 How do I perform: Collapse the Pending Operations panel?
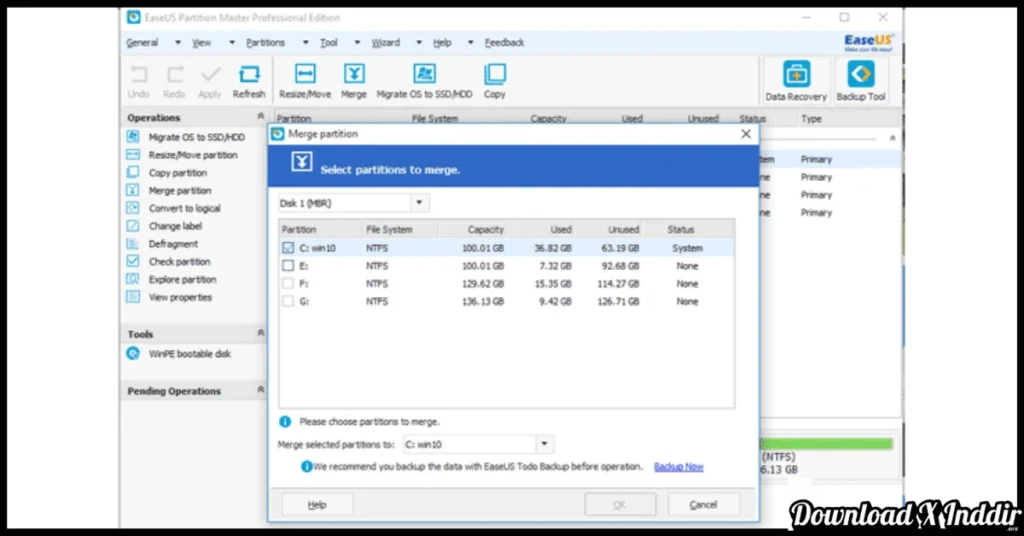(261, 390)
